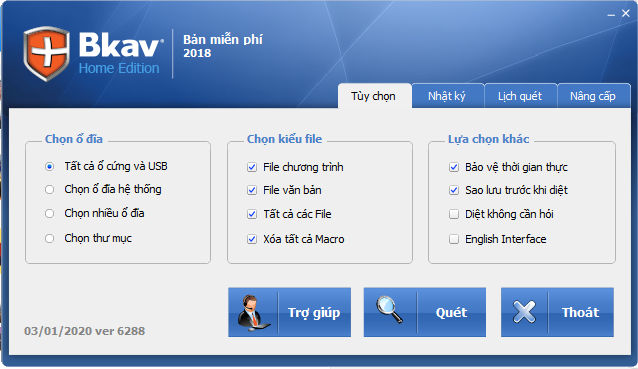Image resolution: width=638 pixels, height=369 pixels.
Task: Click the Bkav shield logo icon
Action: pos(46,54)
